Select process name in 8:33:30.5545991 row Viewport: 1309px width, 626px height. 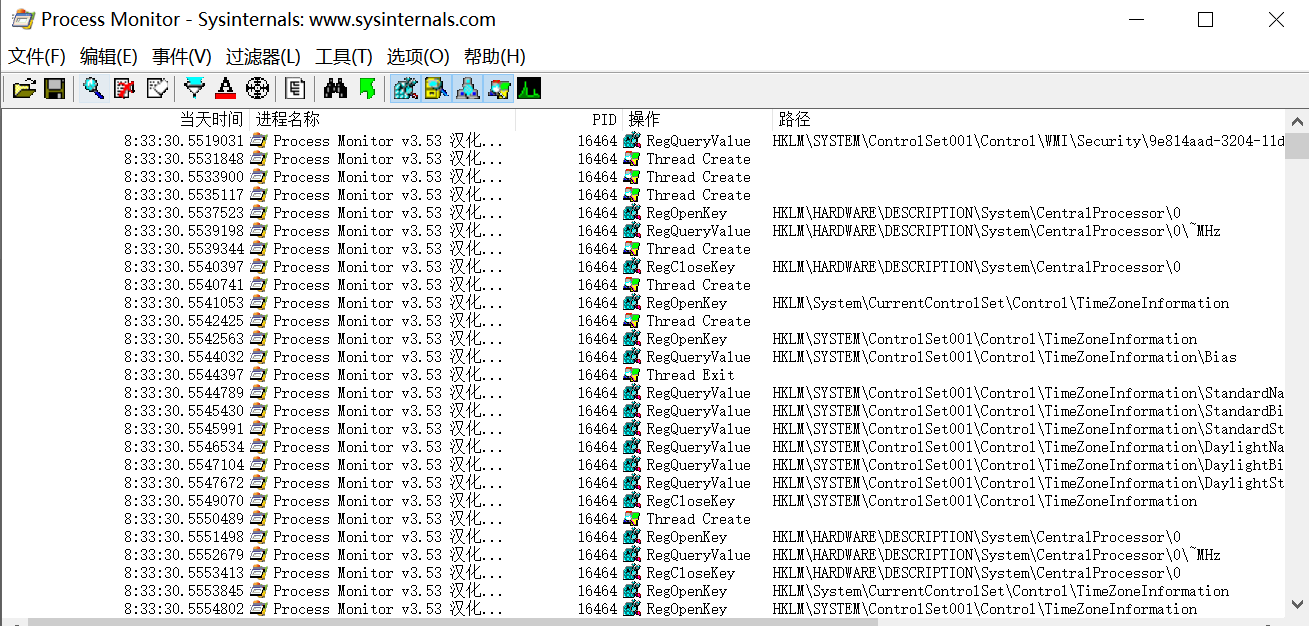tap(388, 429)
